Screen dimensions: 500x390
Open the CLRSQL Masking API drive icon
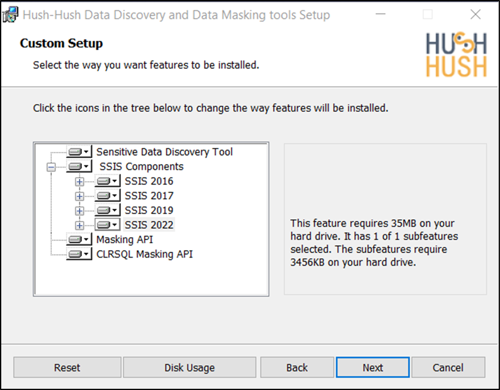pos(79,254)
